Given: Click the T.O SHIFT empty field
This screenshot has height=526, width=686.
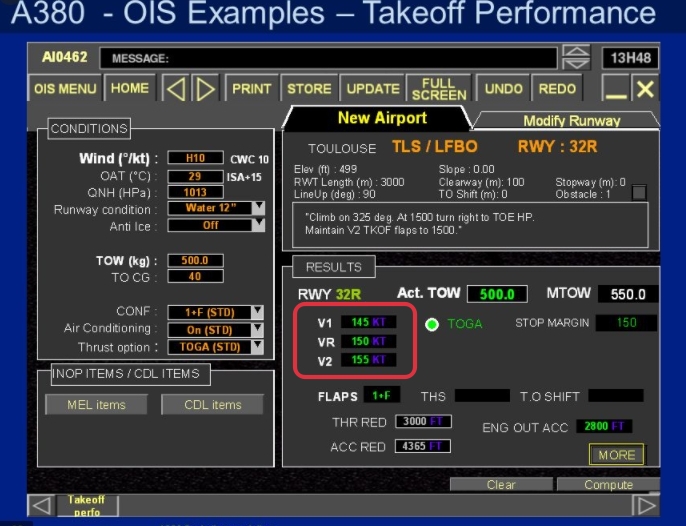Looking at the screenshot, I should click(616, 396).
